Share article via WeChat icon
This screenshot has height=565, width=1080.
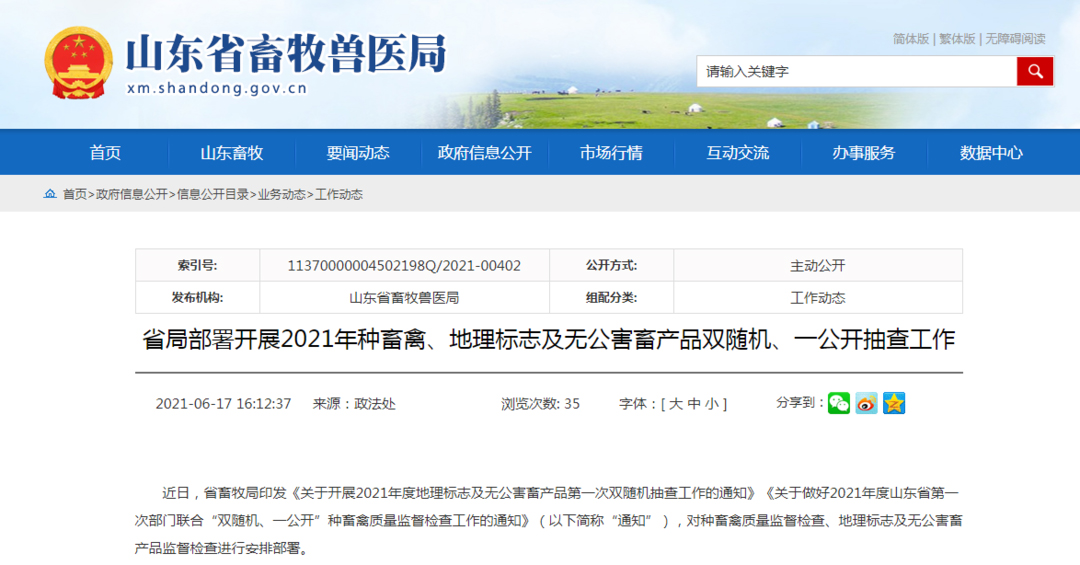click(838, 403)
